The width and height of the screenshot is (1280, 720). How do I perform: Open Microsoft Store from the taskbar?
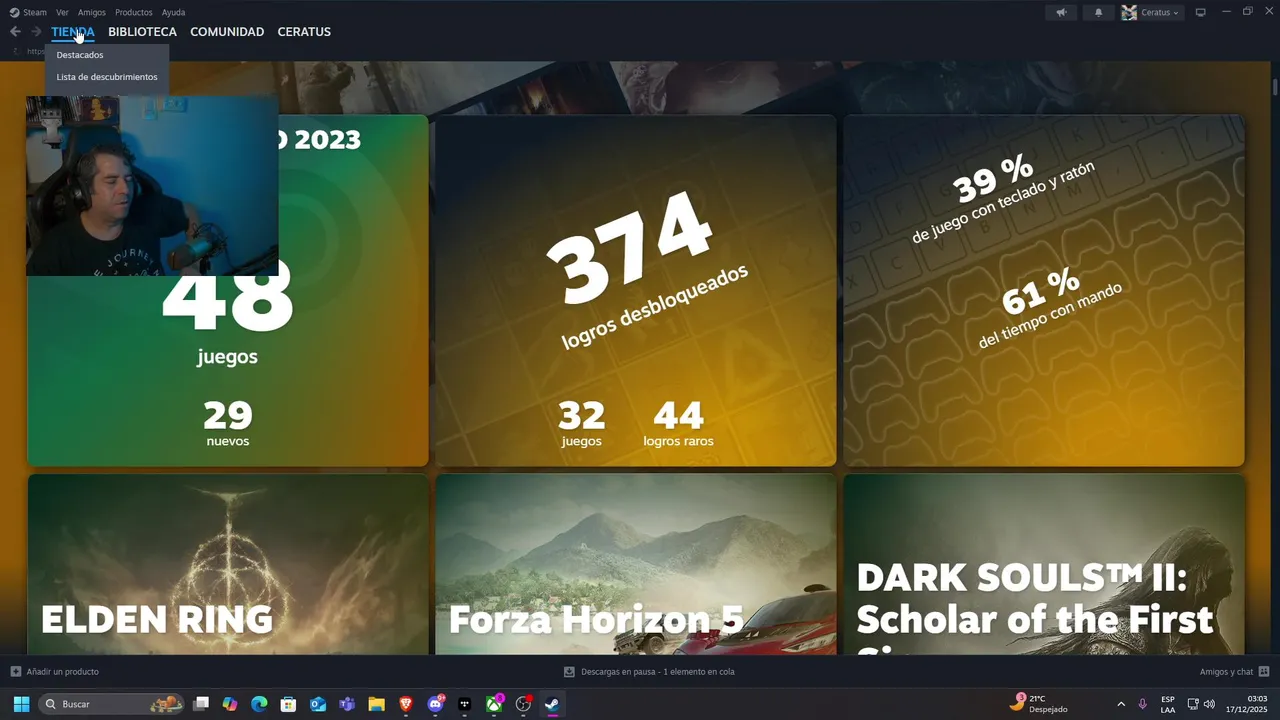tap(288, 704)
